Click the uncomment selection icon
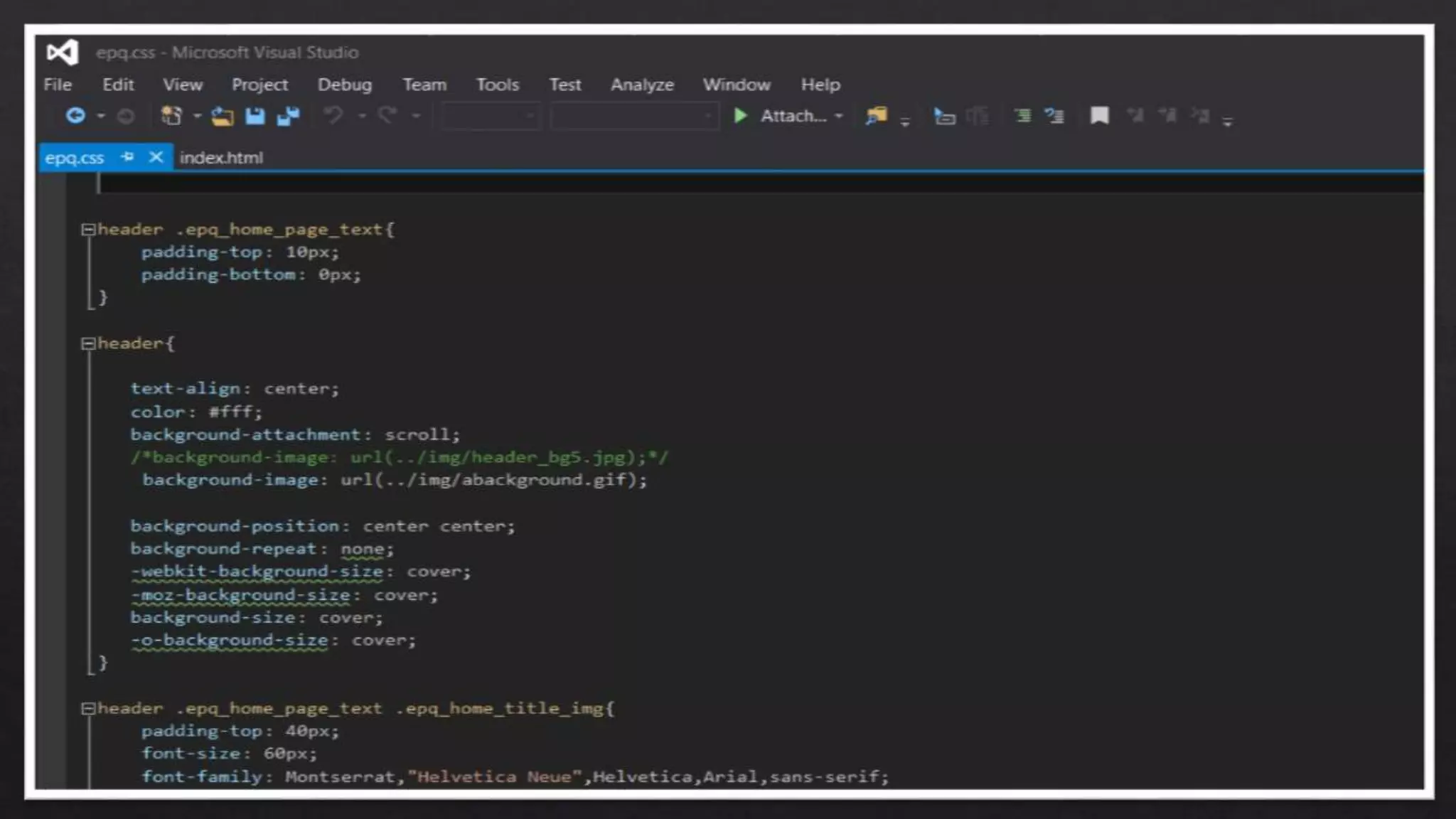The height and width of the screenshot is (819, 1456). click(x=1054, y=116)
